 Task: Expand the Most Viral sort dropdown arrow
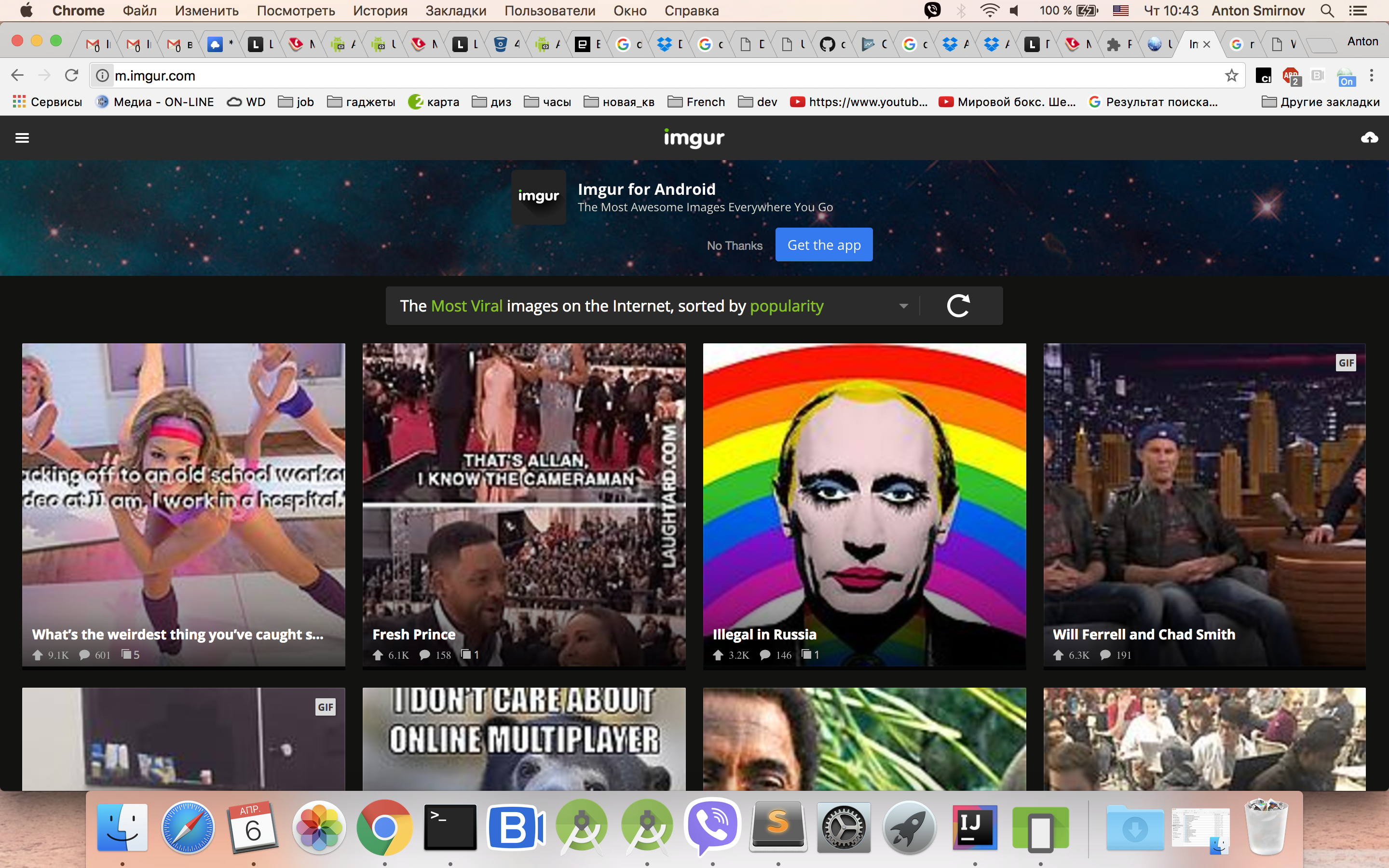903,306
